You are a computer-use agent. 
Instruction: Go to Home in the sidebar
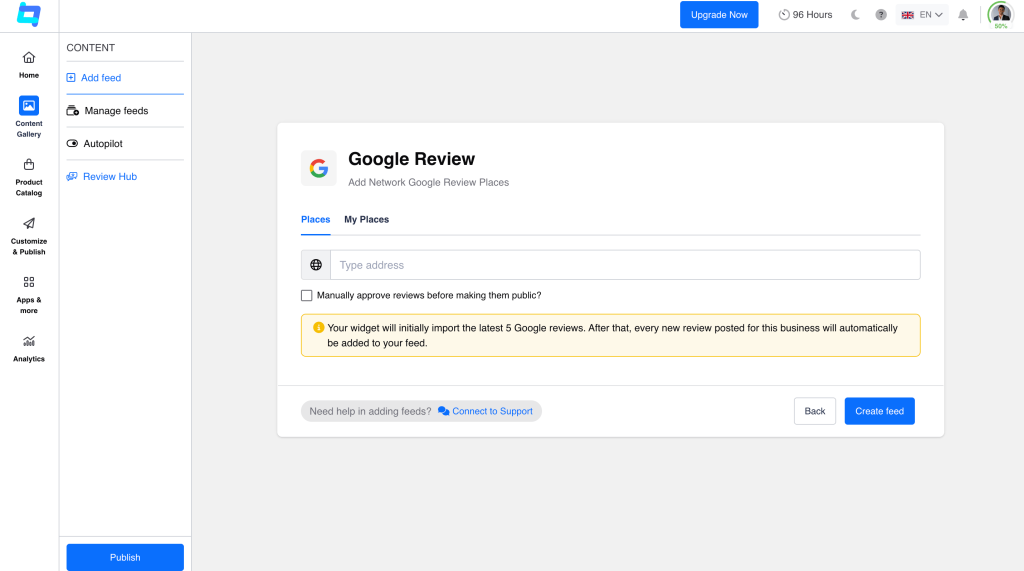click(29, 65)
